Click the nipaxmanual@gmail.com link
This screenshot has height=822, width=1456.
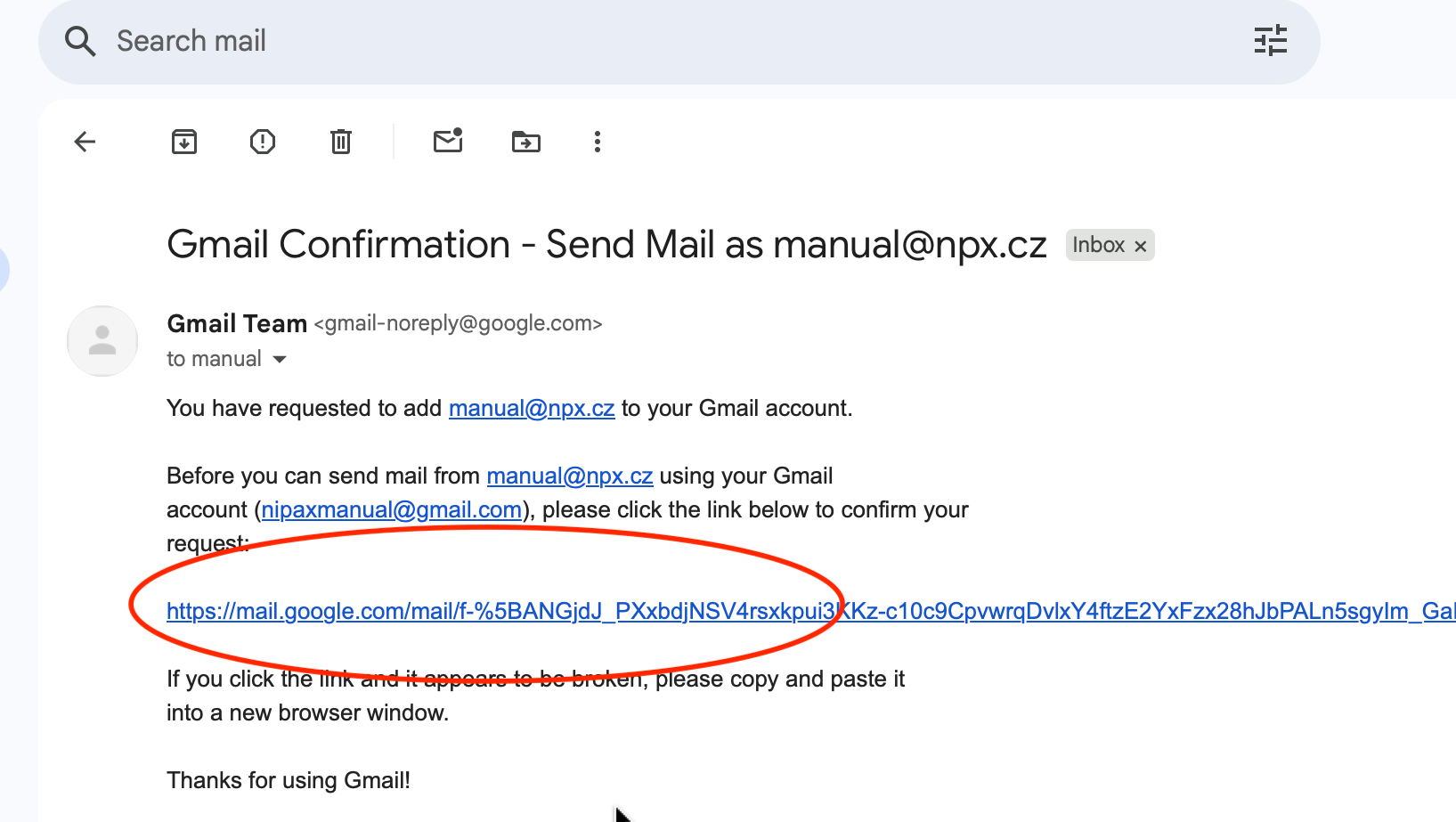pyautogui.click(x=391, y=509)
